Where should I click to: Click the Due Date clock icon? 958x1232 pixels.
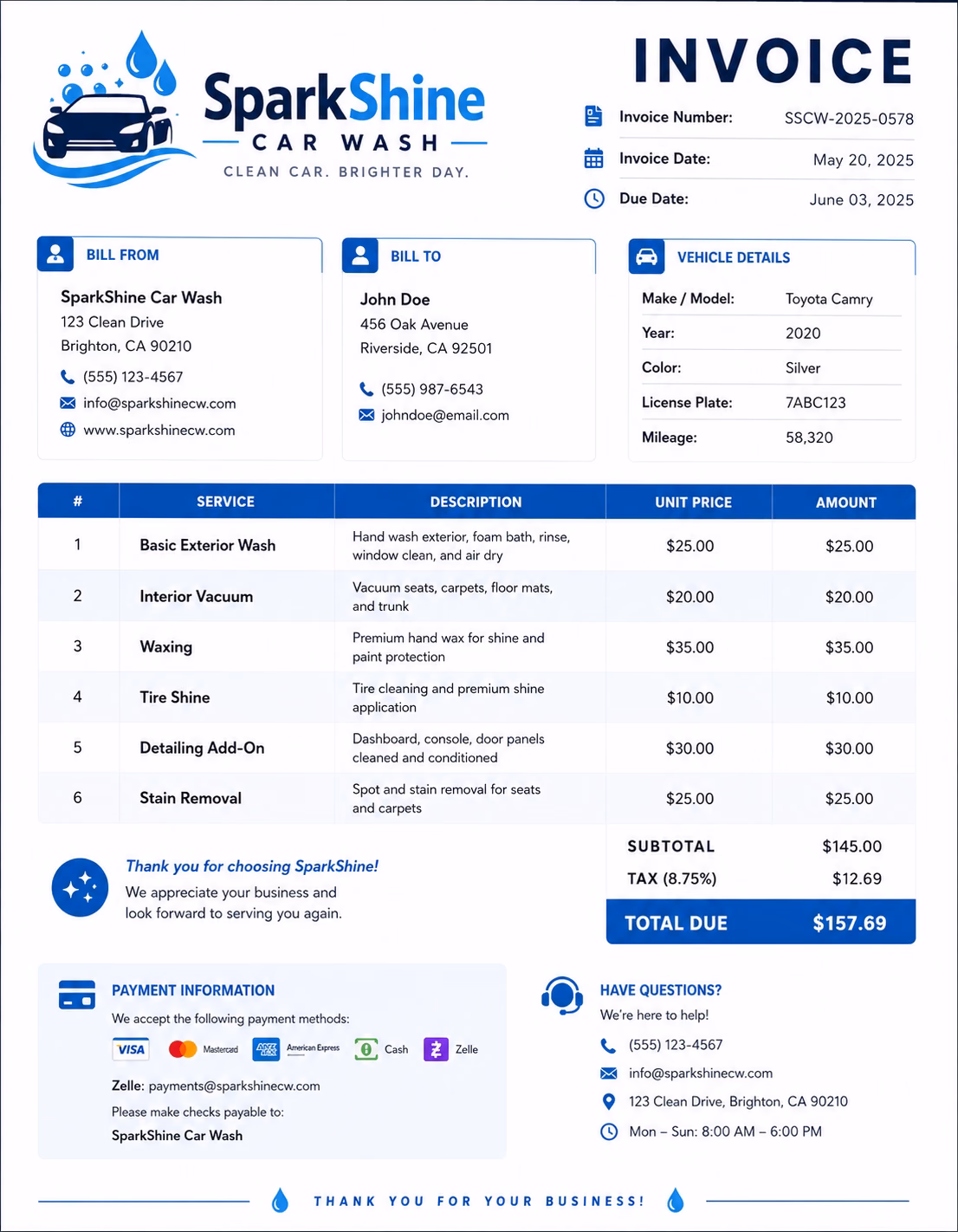(x=594, y=198)
